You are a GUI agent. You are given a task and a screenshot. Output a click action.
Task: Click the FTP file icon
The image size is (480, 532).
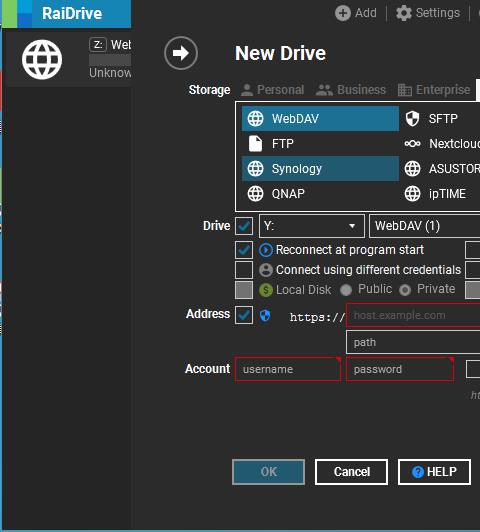coord(255,144)
